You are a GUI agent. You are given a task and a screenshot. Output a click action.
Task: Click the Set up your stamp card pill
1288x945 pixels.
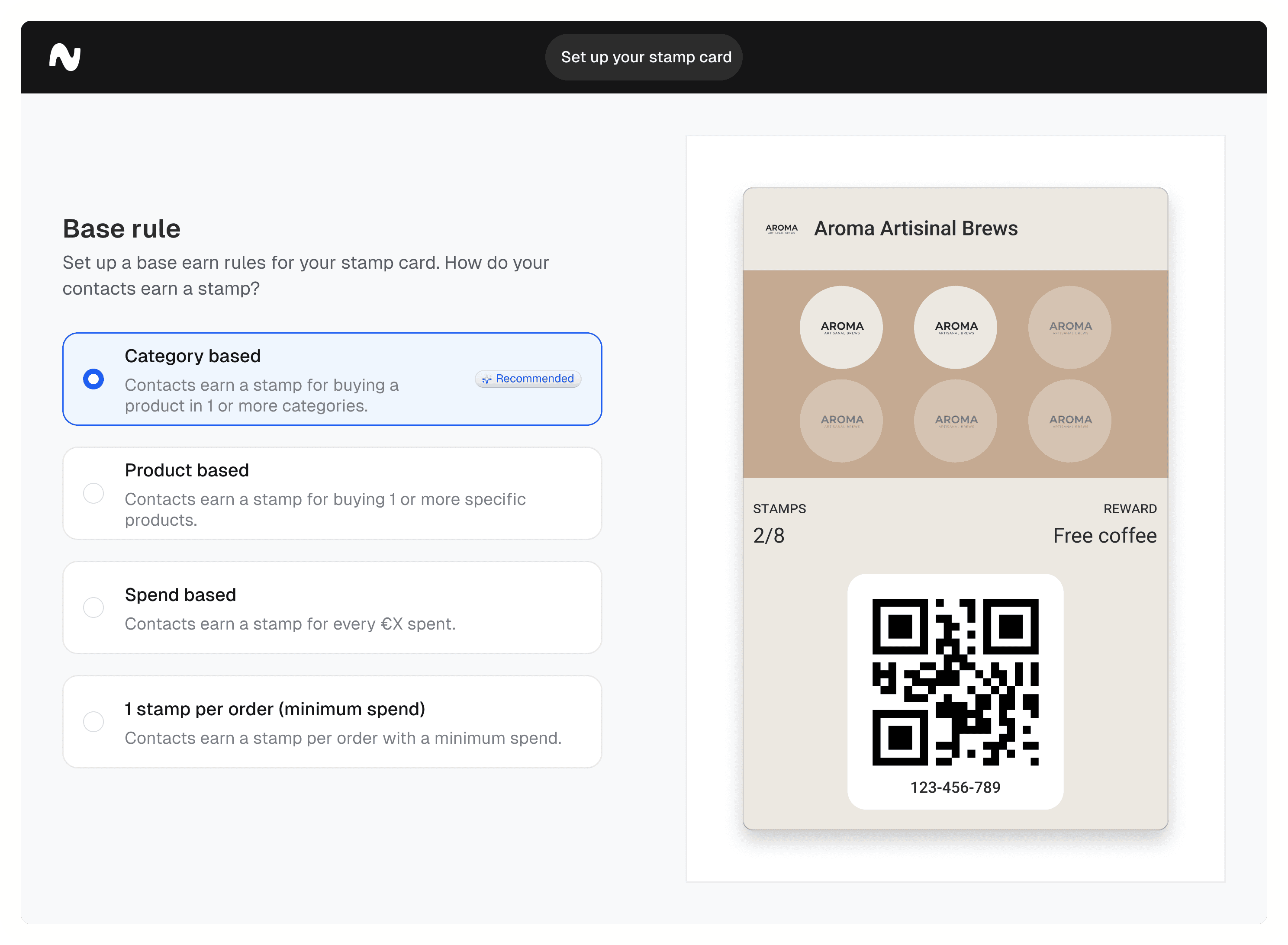click(644, 57)
